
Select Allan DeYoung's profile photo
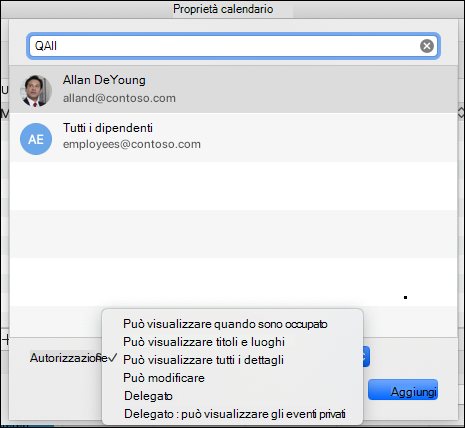[36, 90]
